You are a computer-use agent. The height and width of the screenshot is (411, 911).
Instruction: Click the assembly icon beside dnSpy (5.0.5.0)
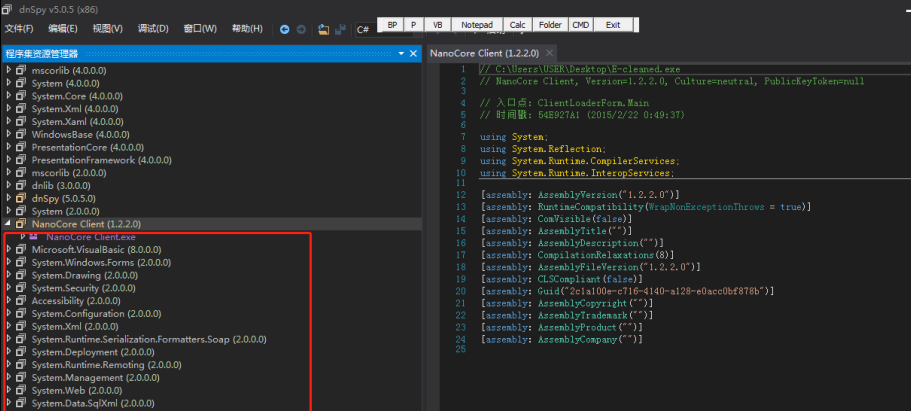point(21,198)
